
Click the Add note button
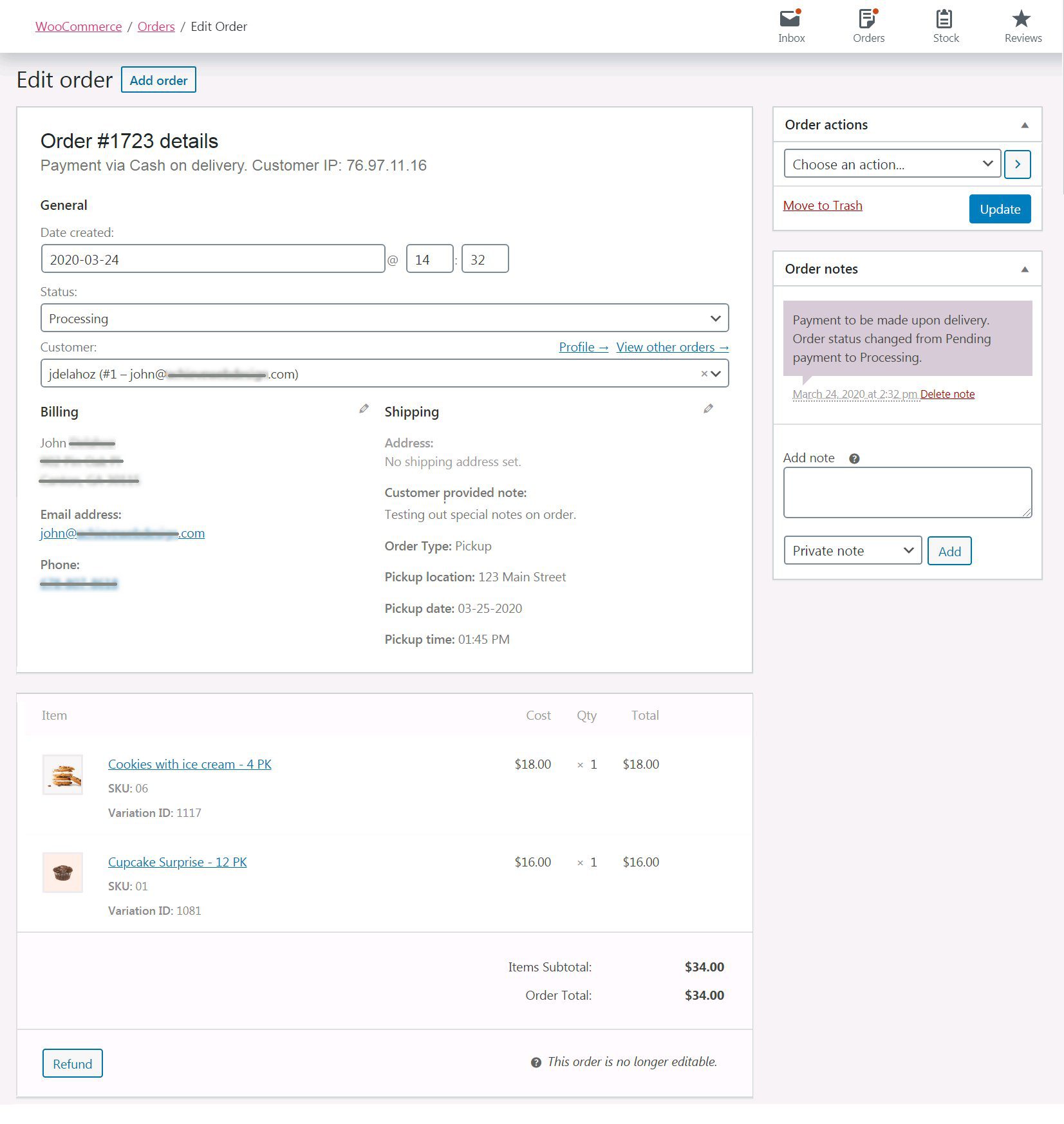(949, 551)
